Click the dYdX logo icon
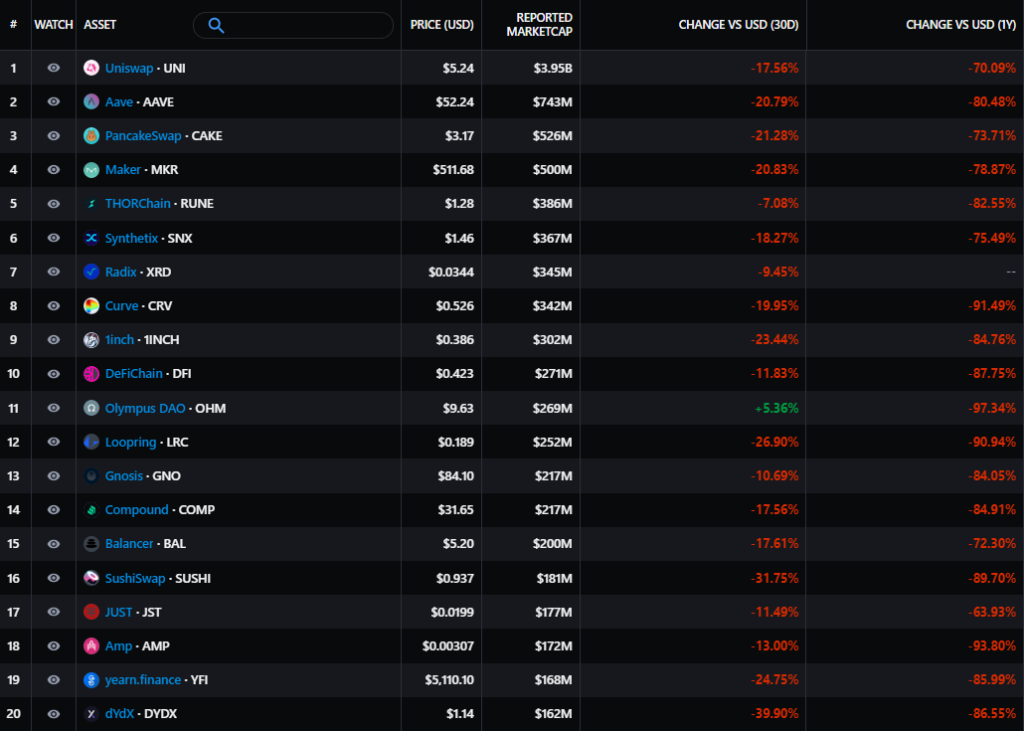 (91, 714)
